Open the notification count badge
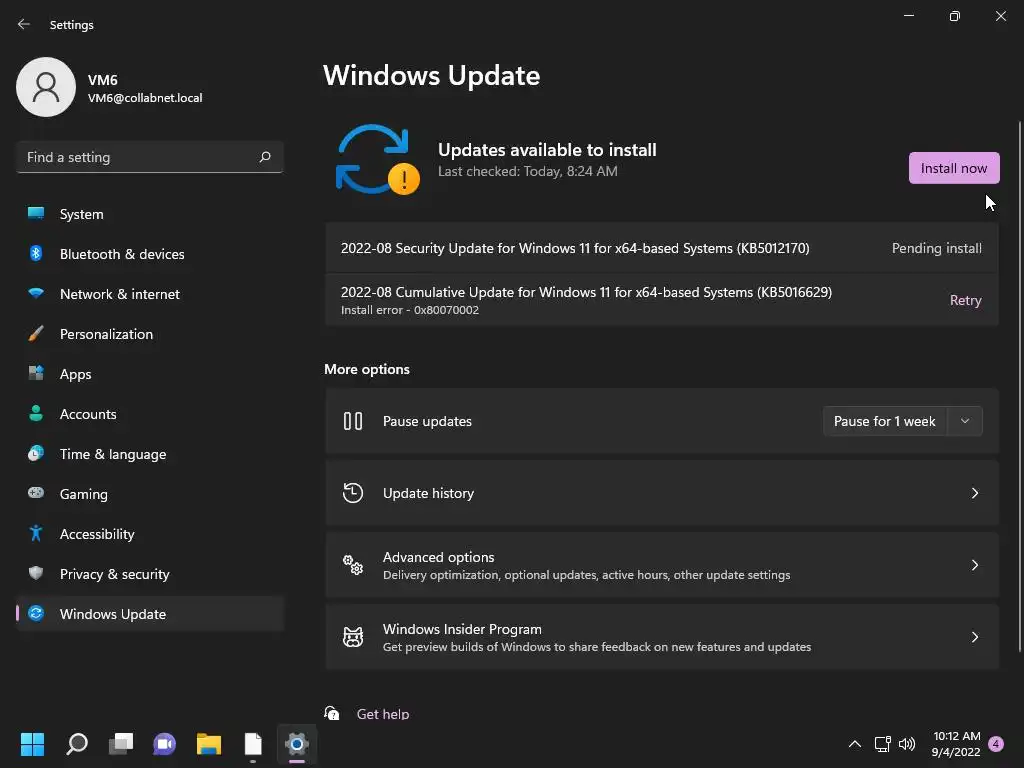This screenshot has height=768, width=1024. (996, 744)
